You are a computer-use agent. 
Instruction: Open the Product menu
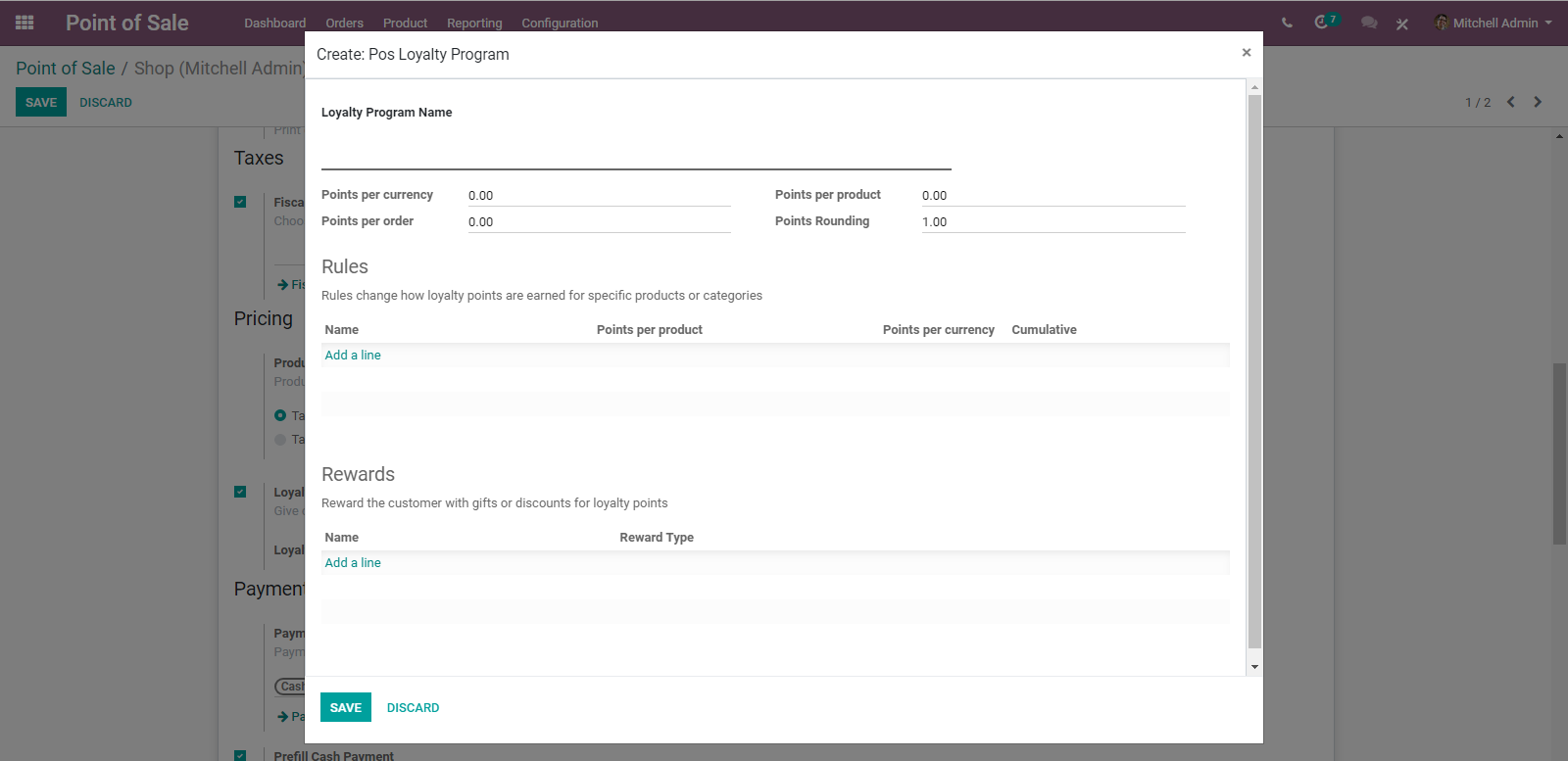[x=405, y=23]
